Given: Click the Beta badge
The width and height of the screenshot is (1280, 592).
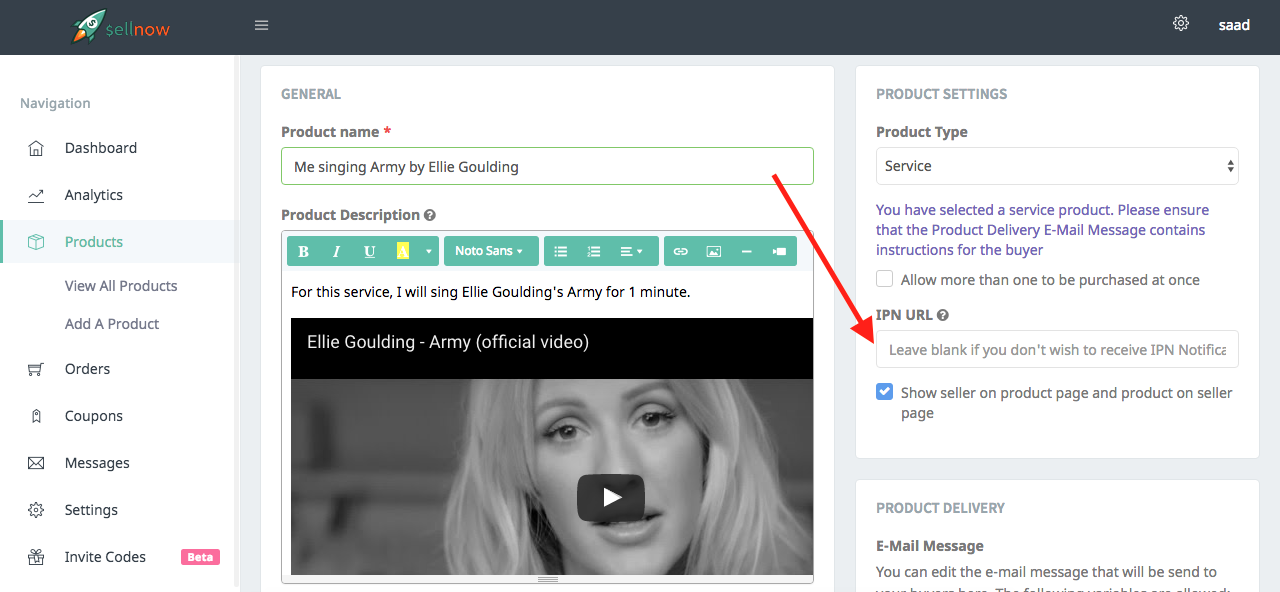Looking at the screenshot, I should pos(200,557).
